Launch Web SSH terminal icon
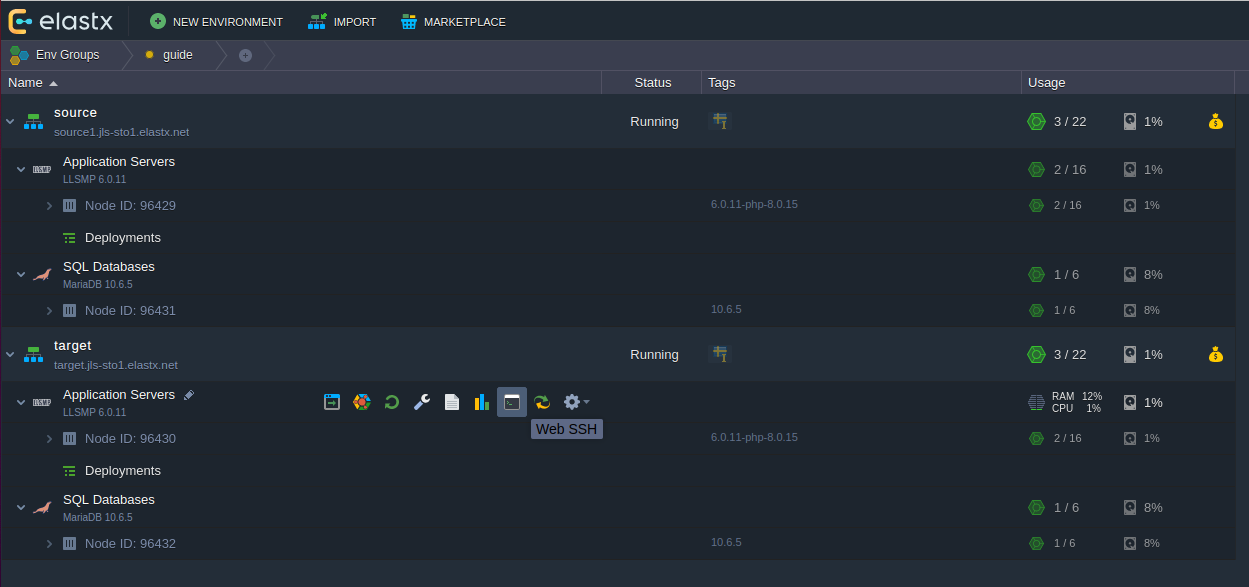The image size is (1249, 587). (x=512, y=402)
